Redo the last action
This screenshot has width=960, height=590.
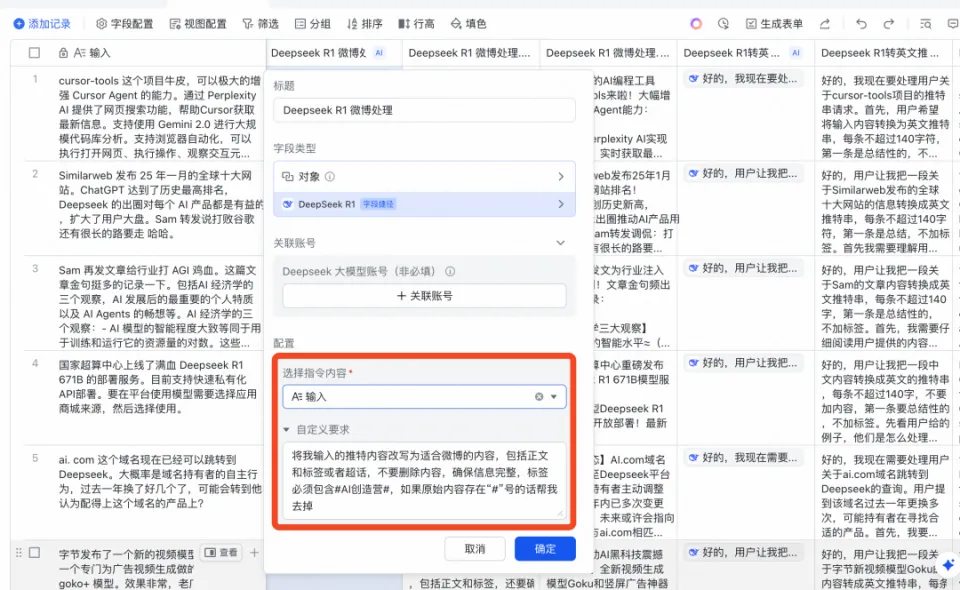[888, 24]
